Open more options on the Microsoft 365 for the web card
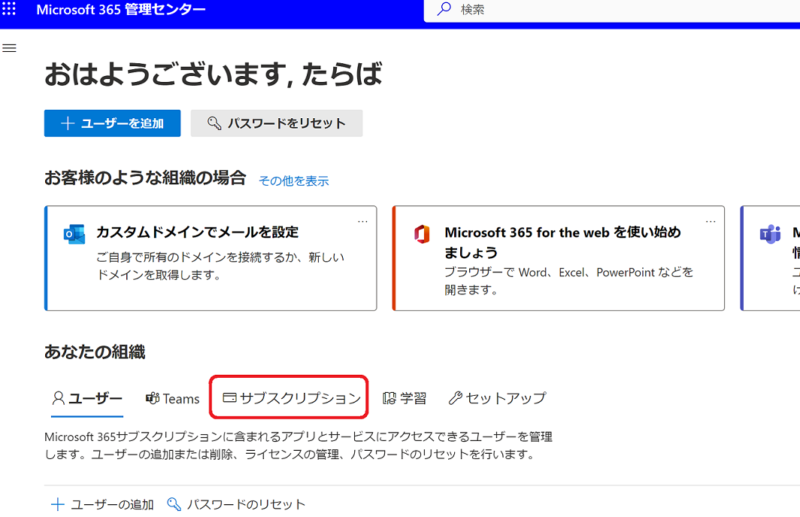The height and width of the screenshot is (517, 800). [x=711, y=221]
